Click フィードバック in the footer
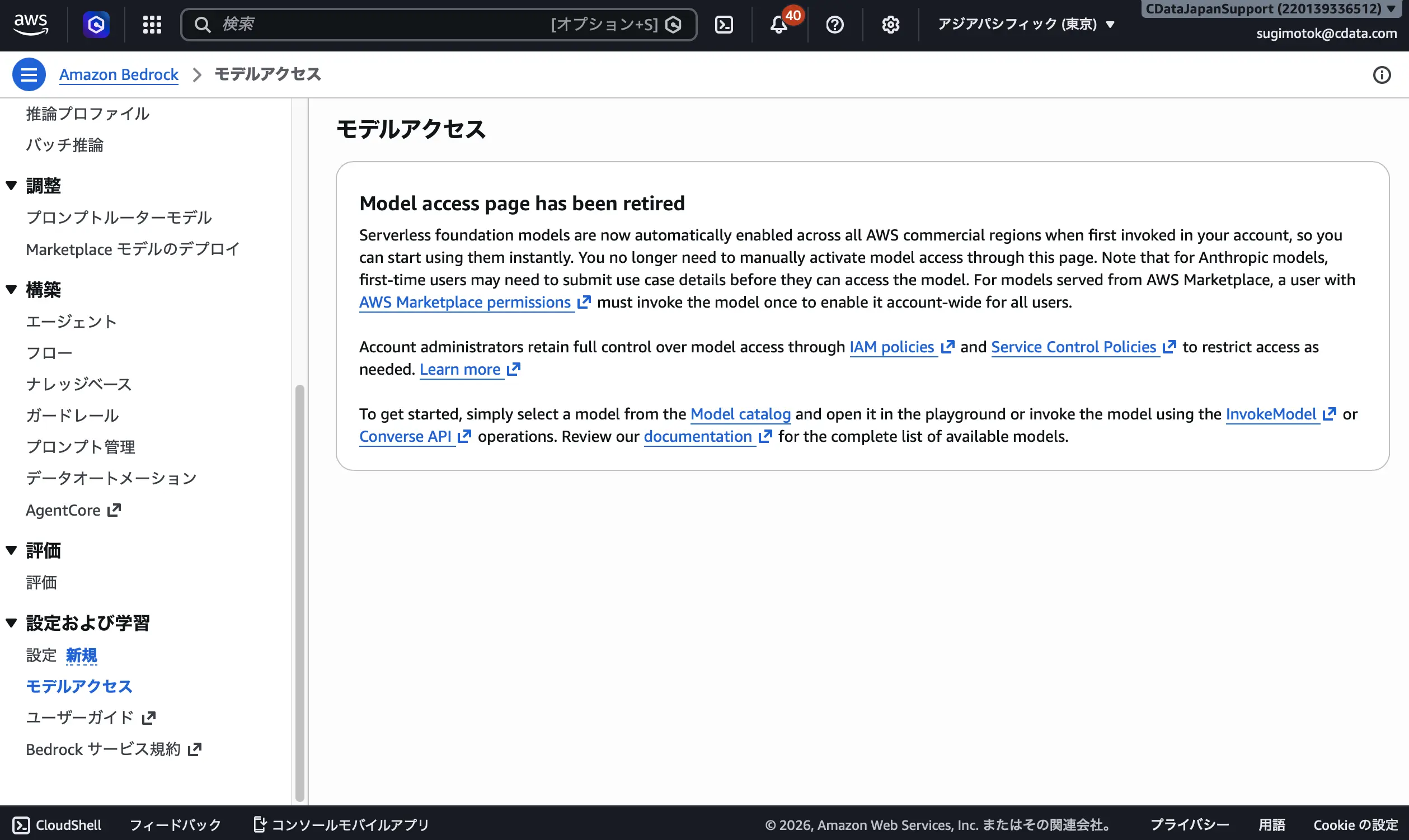The image size is (1409, 840). tap(175, 825)
